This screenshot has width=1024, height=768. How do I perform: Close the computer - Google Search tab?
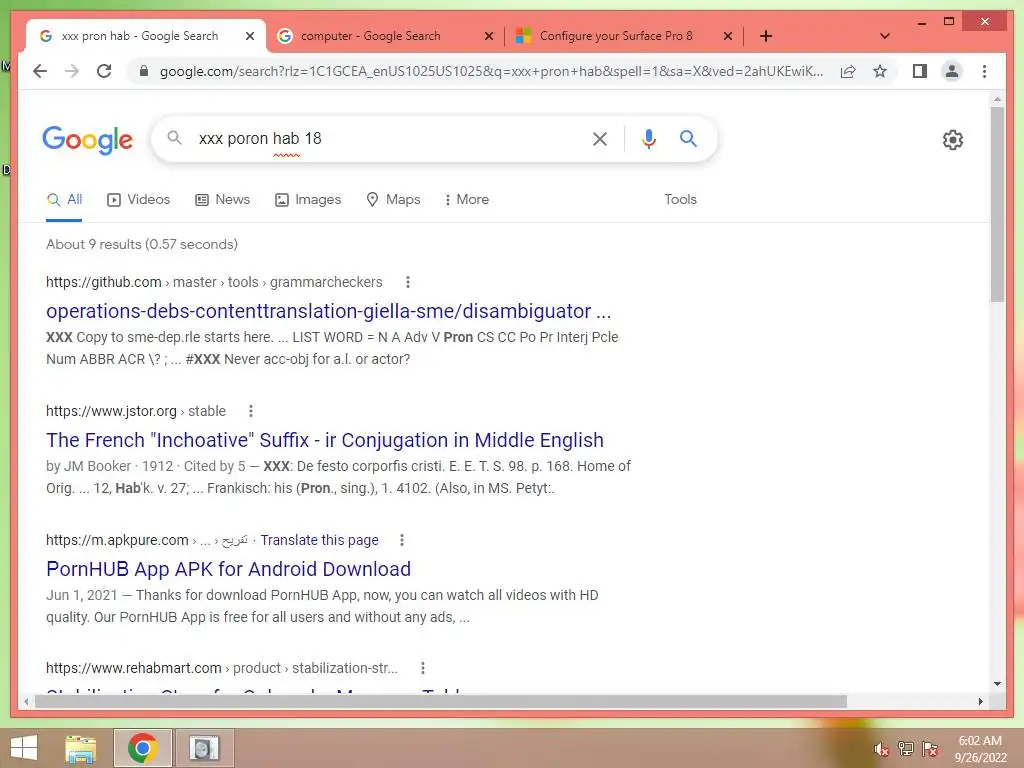tap(488, 36)
